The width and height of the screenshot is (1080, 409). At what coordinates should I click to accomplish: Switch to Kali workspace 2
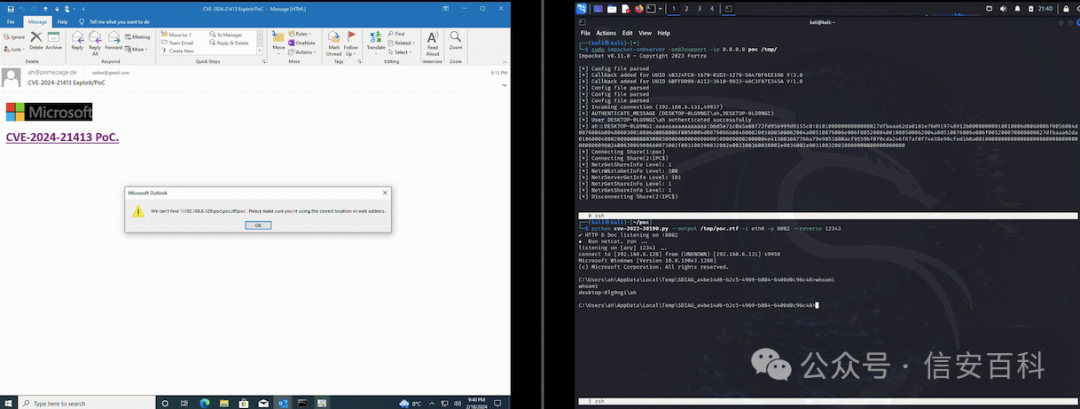coord(687,8)
